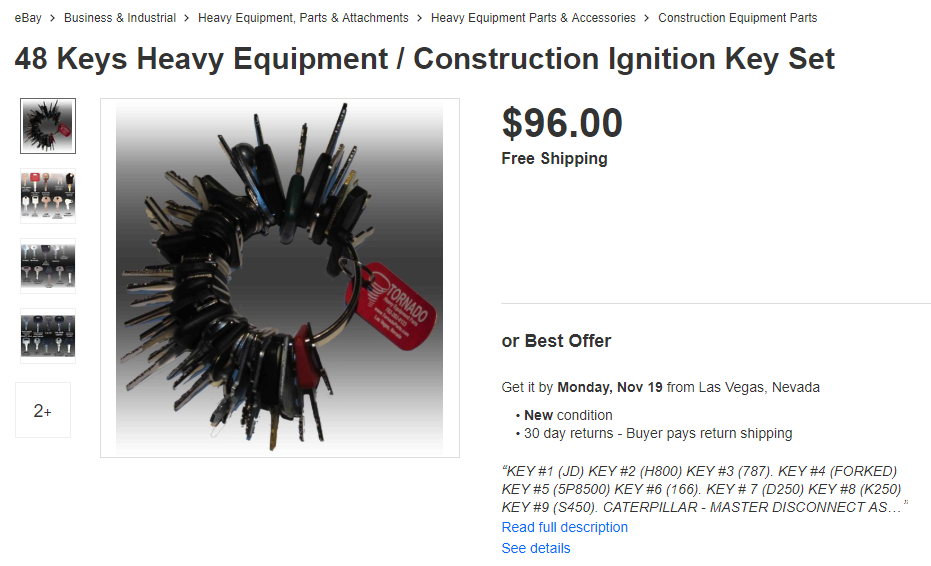Go to Construction Equipment Parts category
The width and height of the screenshot is (931, 566).
point(737,18)
